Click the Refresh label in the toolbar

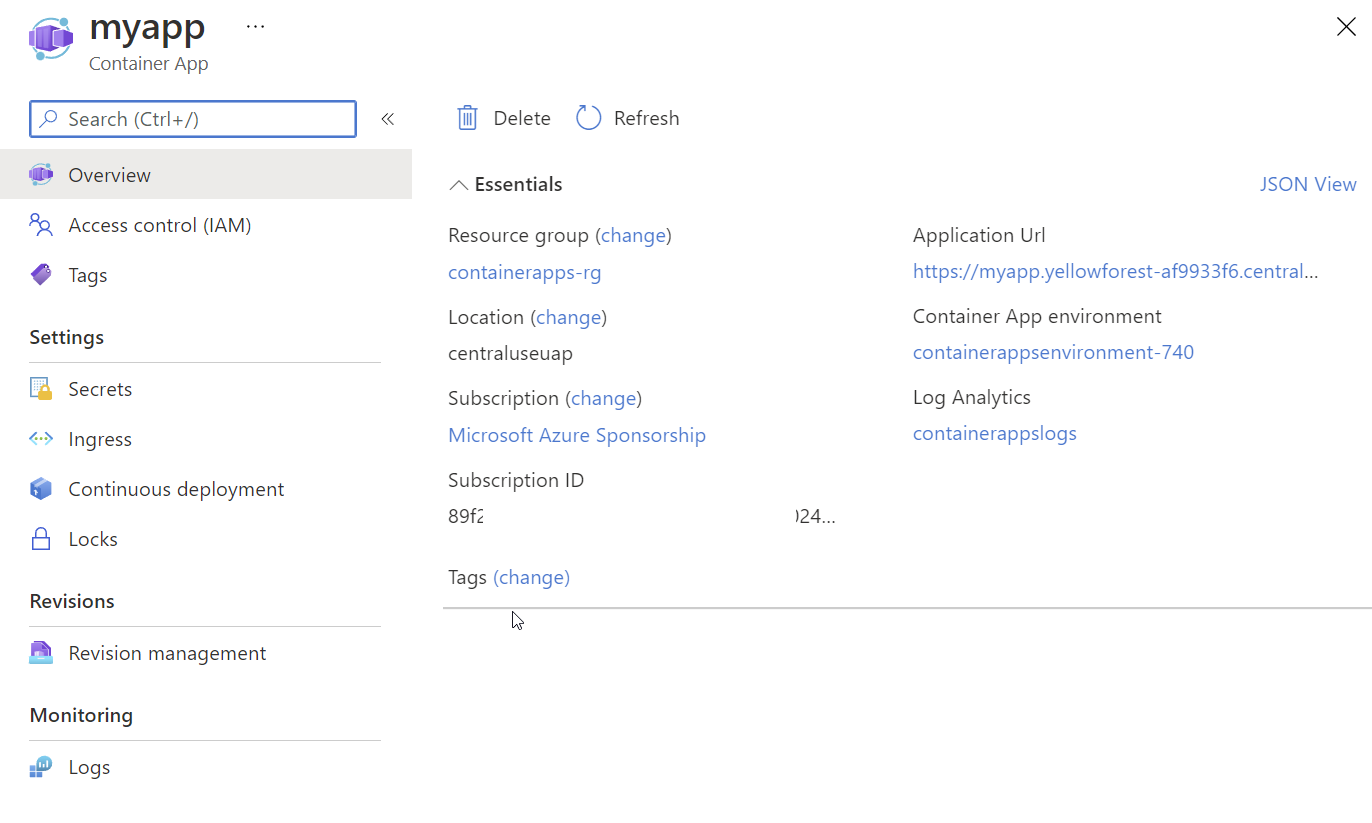coord(646,118)
